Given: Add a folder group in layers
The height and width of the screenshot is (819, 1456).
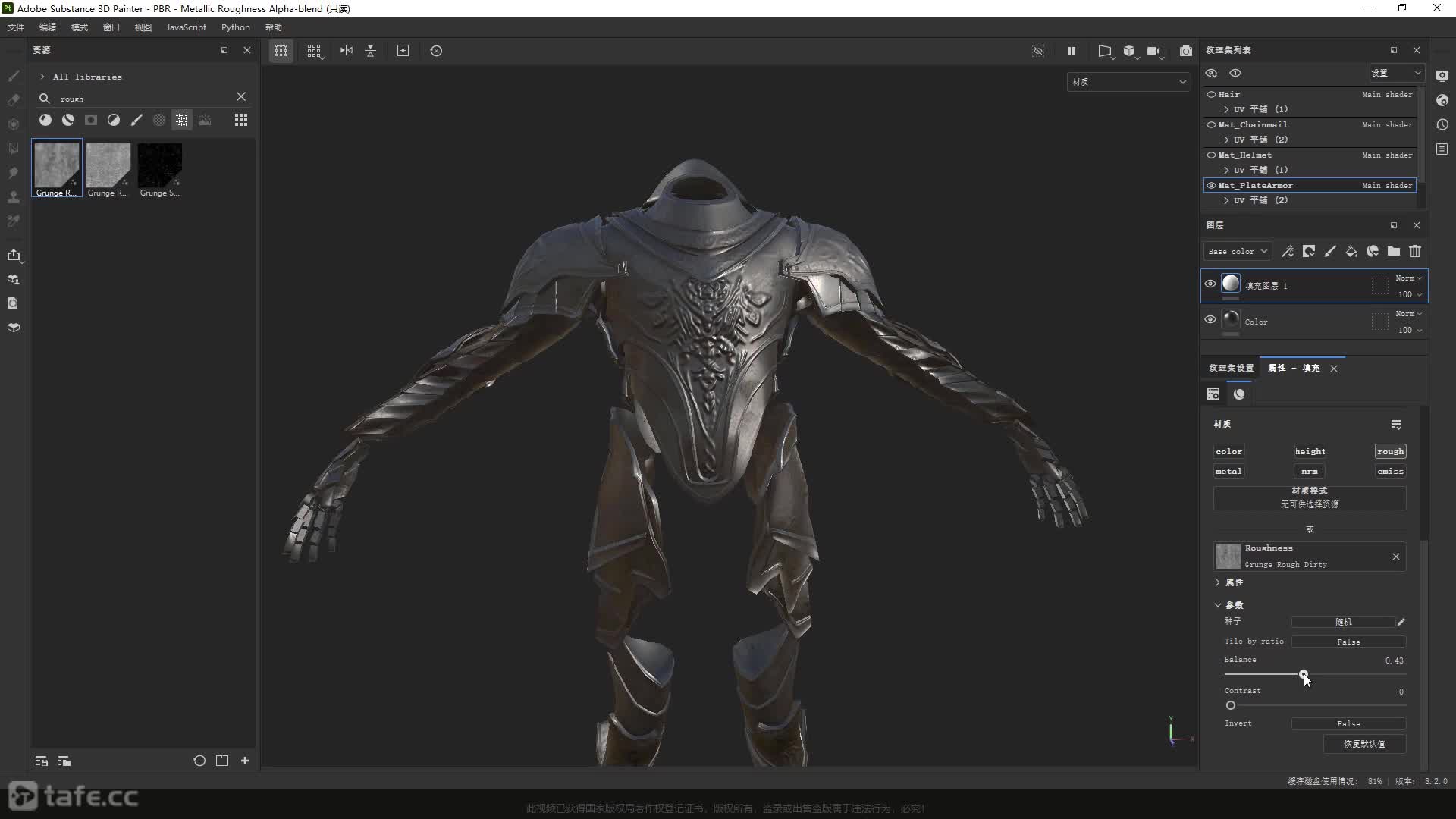Looking at the screenshot, I should point(1394,251).
